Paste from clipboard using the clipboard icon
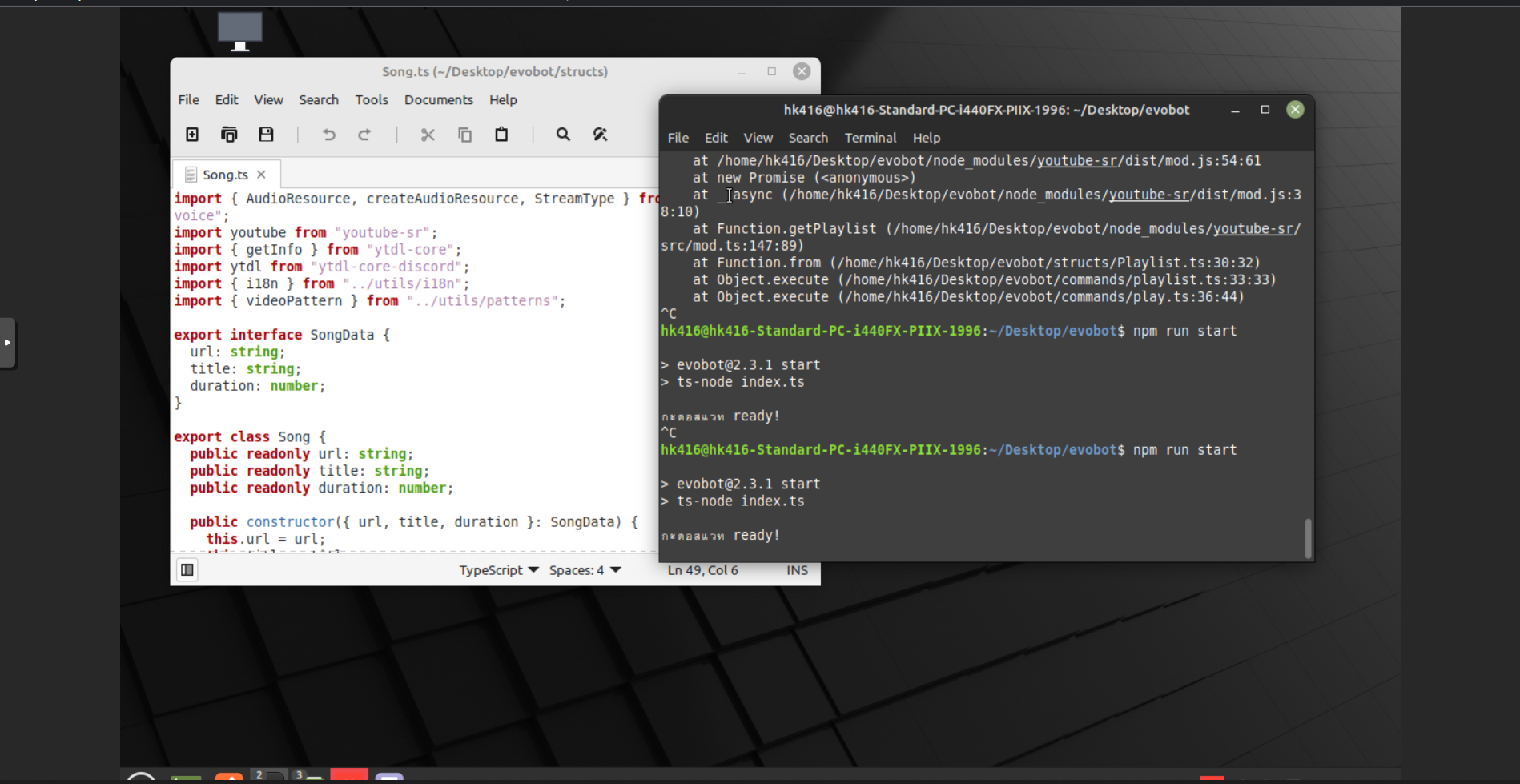The image size is (1520, 784). [x=501, y=135]
